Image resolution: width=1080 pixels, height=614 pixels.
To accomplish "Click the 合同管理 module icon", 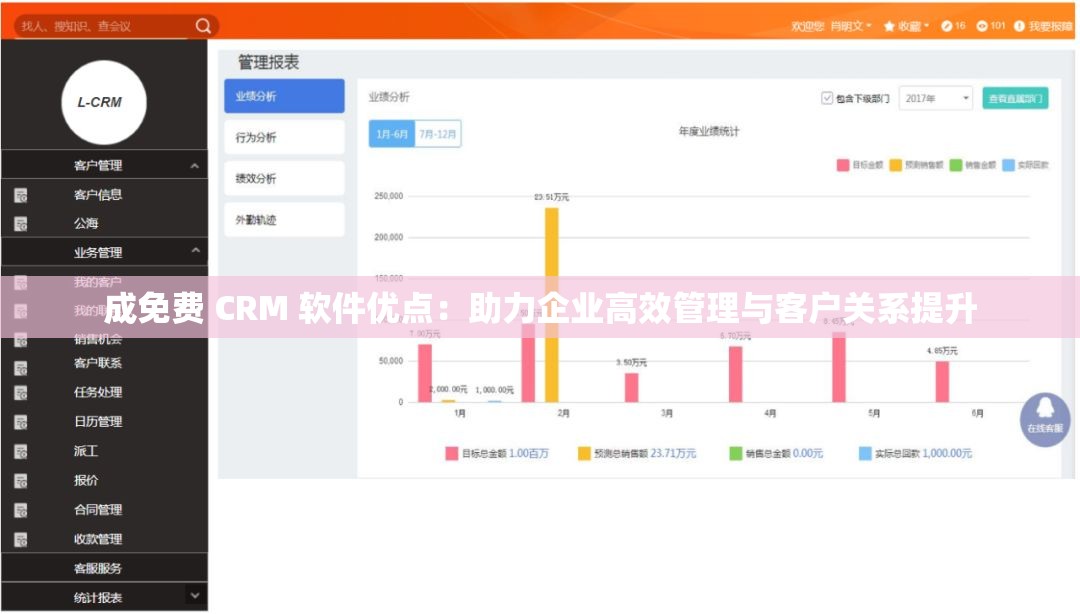I will point(22,509).
